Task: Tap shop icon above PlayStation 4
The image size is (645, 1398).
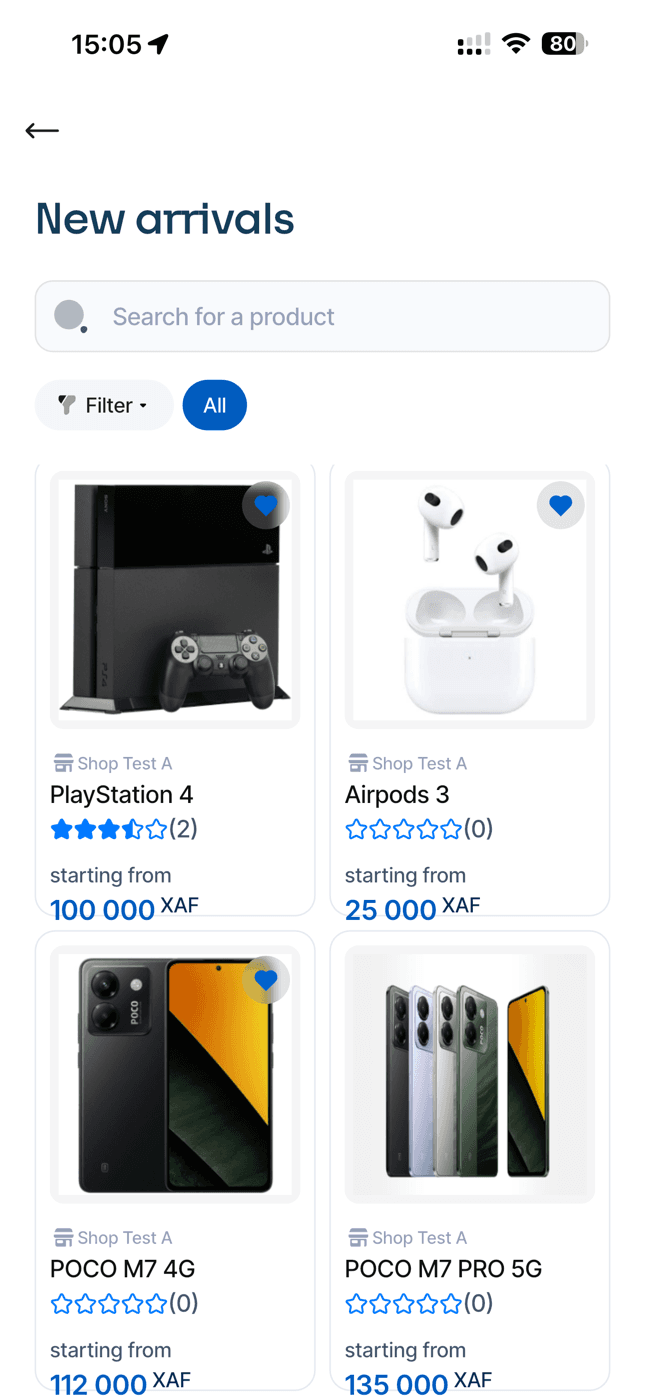Action: tap(63, 763)
